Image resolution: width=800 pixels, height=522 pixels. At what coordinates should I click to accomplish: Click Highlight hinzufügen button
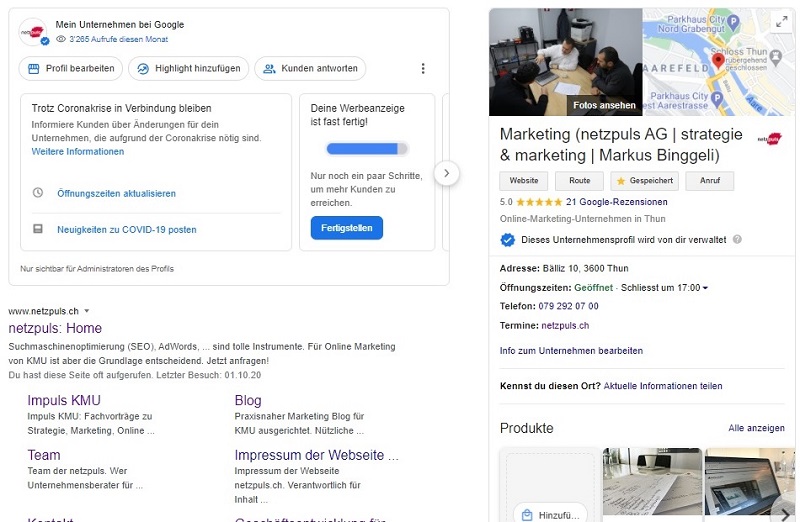[188, 68]
